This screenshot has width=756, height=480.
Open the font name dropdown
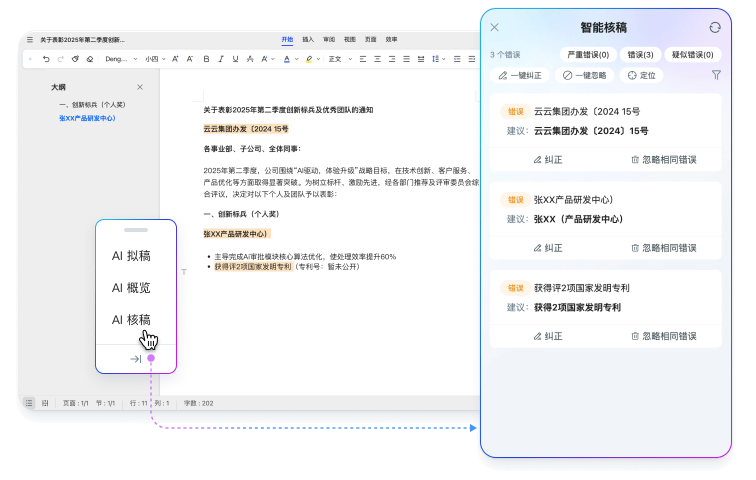(118, 59)
